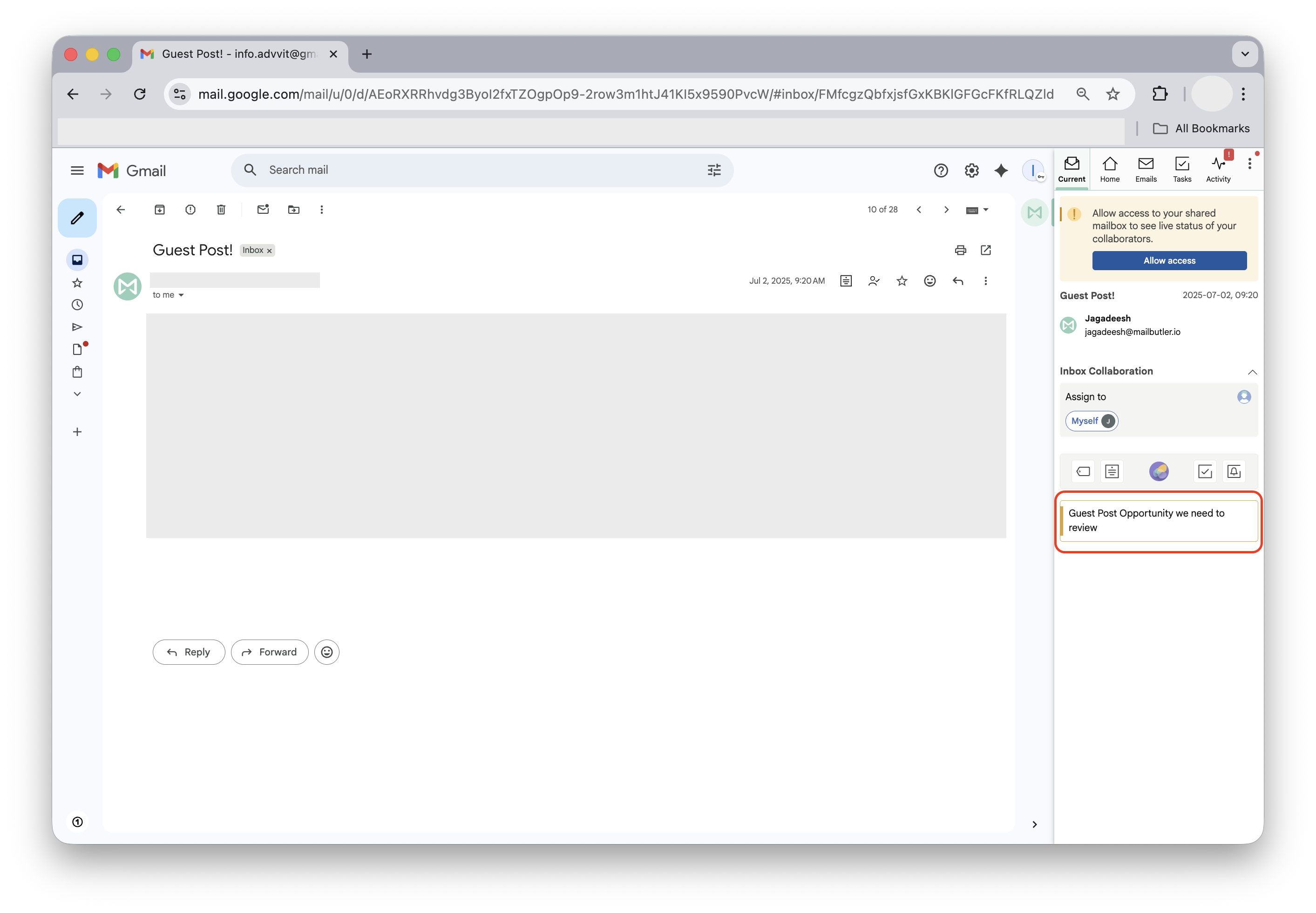Click Mailbutler notes icon in sidebar panel
The width and height of the screenshot is (1316, 913).
[1112, 472]
